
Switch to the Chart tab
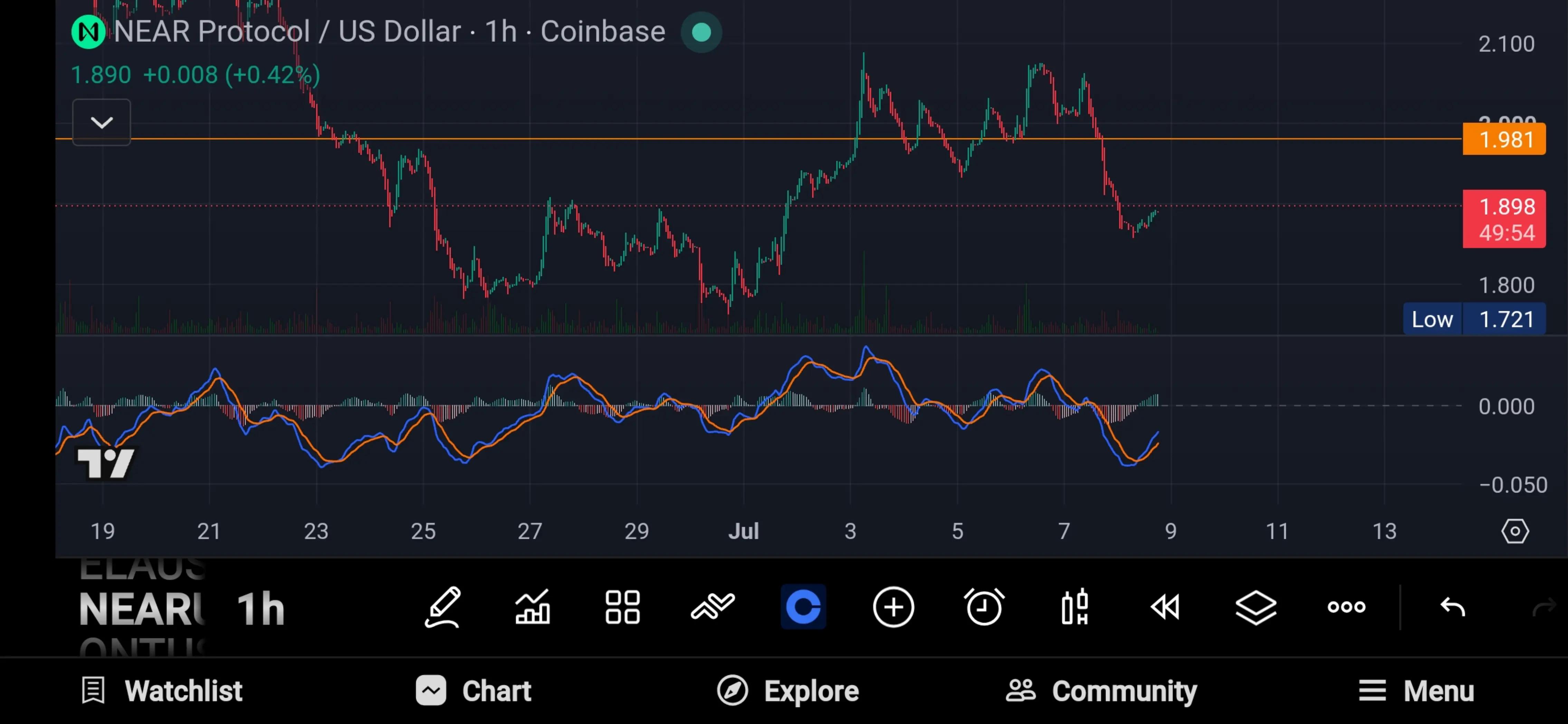[x=474, y=690]
